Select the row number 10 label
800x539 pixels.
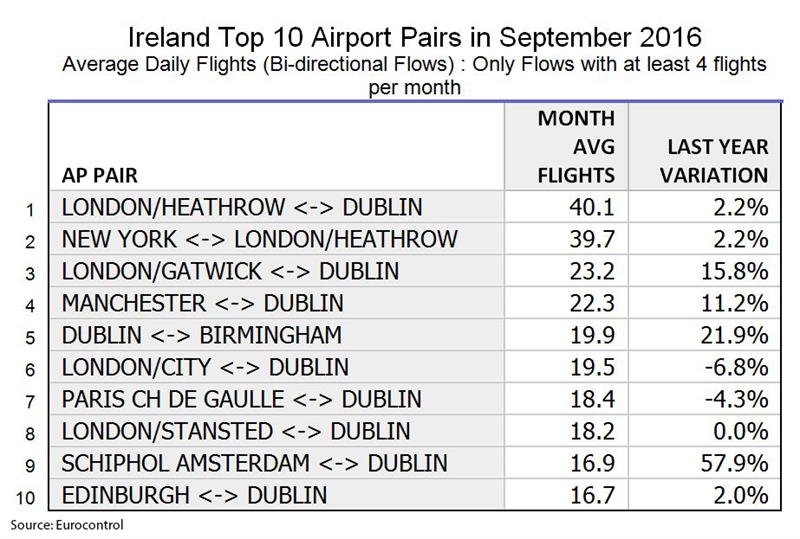point(26,498)
